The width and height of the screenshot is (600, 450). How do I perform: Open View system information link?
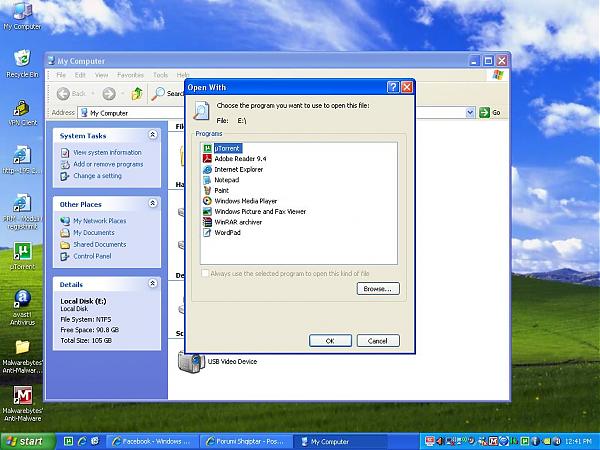[107, 152]
